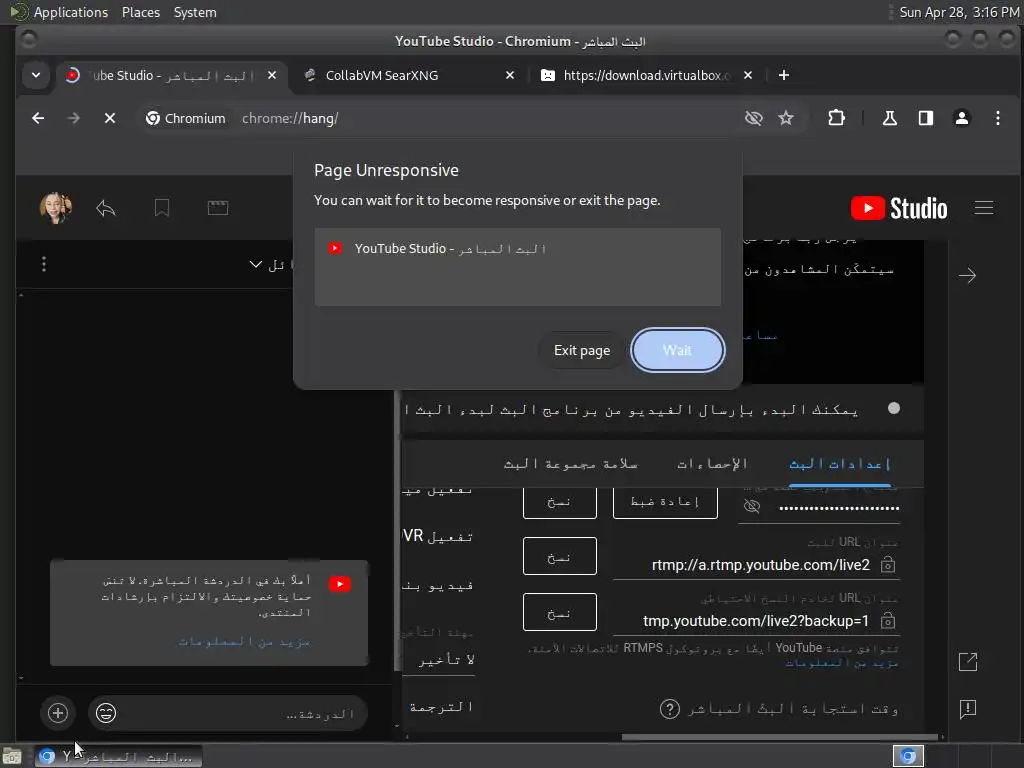This screenshot has width=1024, height=768.
Task: Open the Applications menu
Action: 70,12
